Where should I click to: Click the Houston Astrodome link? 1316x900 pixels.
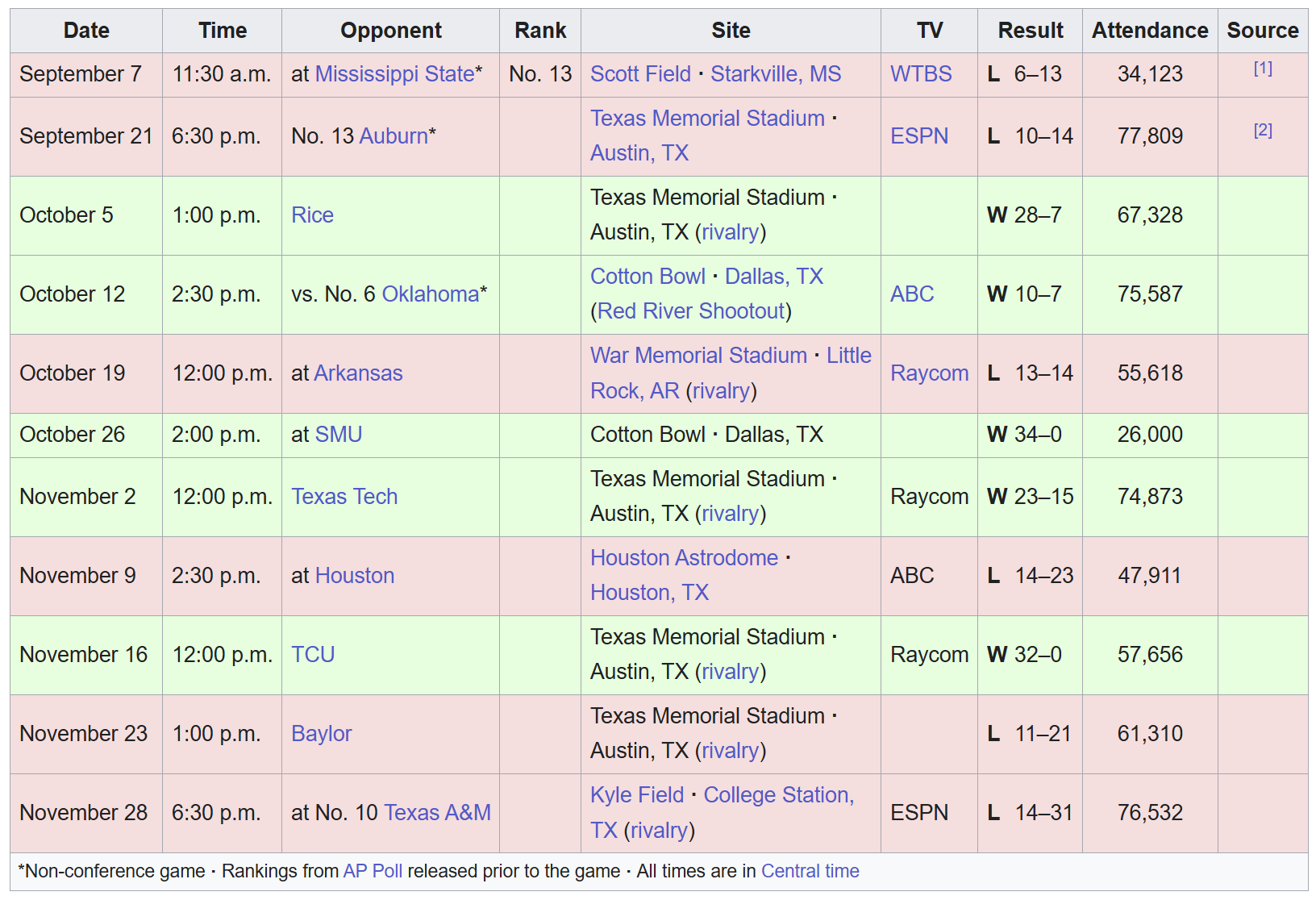tap(684, 558)
